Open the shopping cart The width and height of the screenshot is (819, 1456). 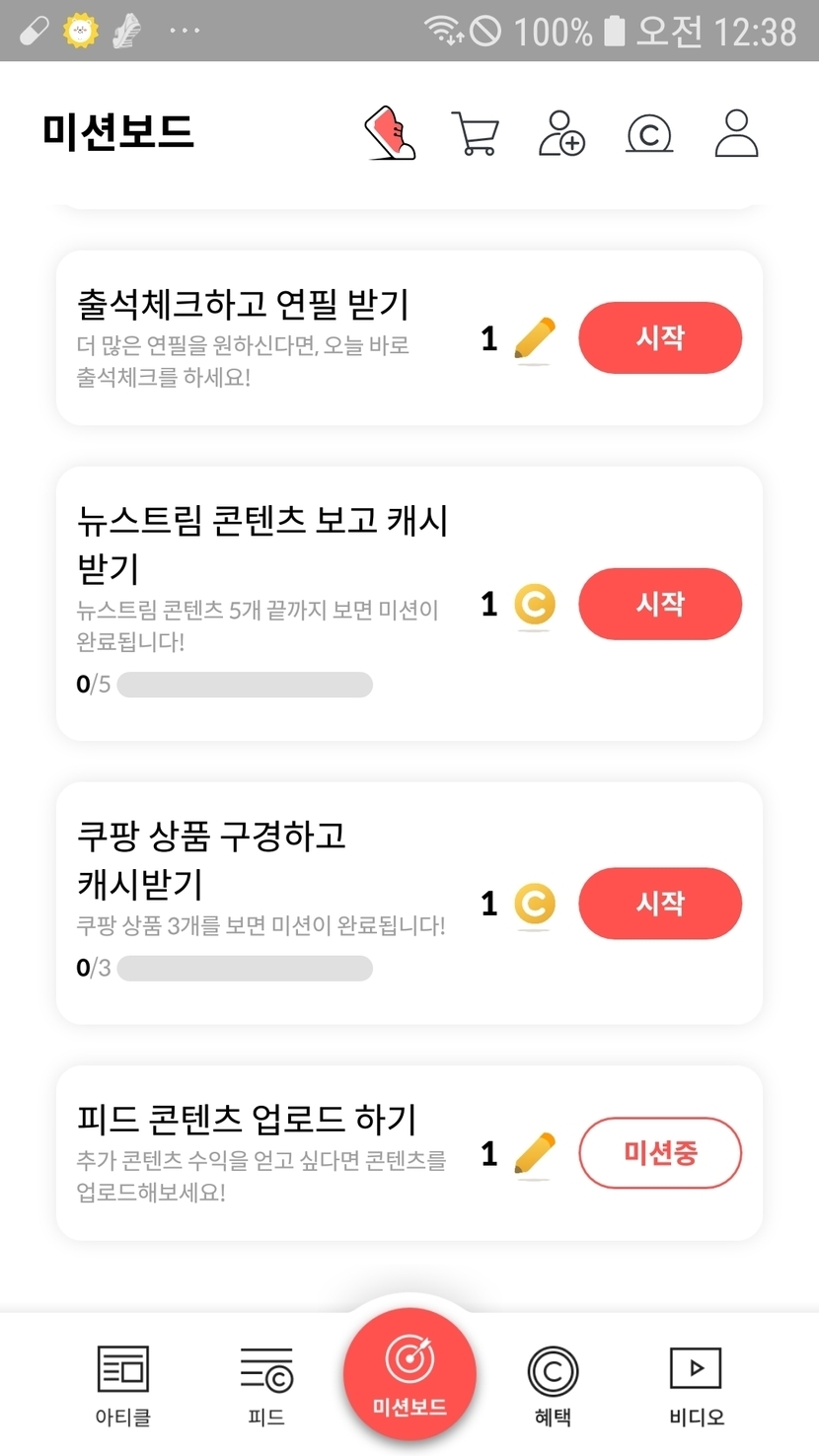(475, 133)
